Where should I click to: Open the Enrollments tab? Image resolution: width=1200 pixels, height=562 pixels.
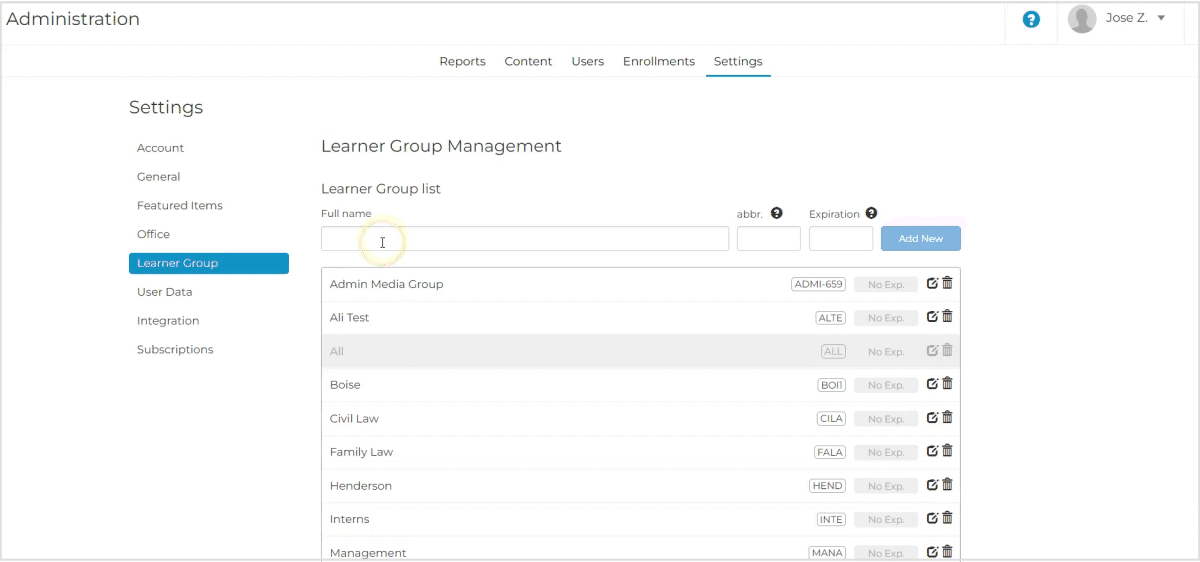659,61
